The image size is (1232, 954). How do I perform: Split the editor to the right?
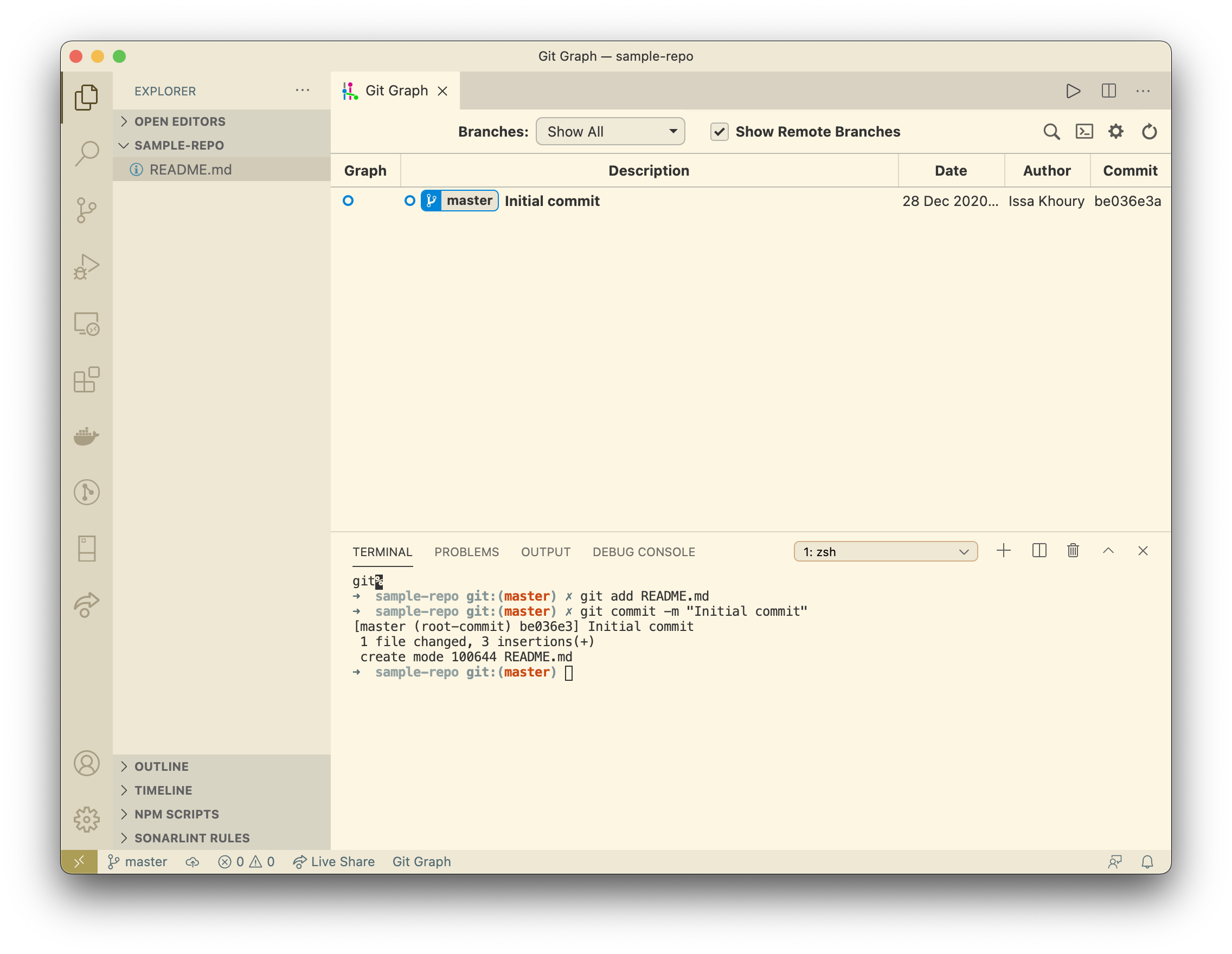click(x=1108, y=91)
